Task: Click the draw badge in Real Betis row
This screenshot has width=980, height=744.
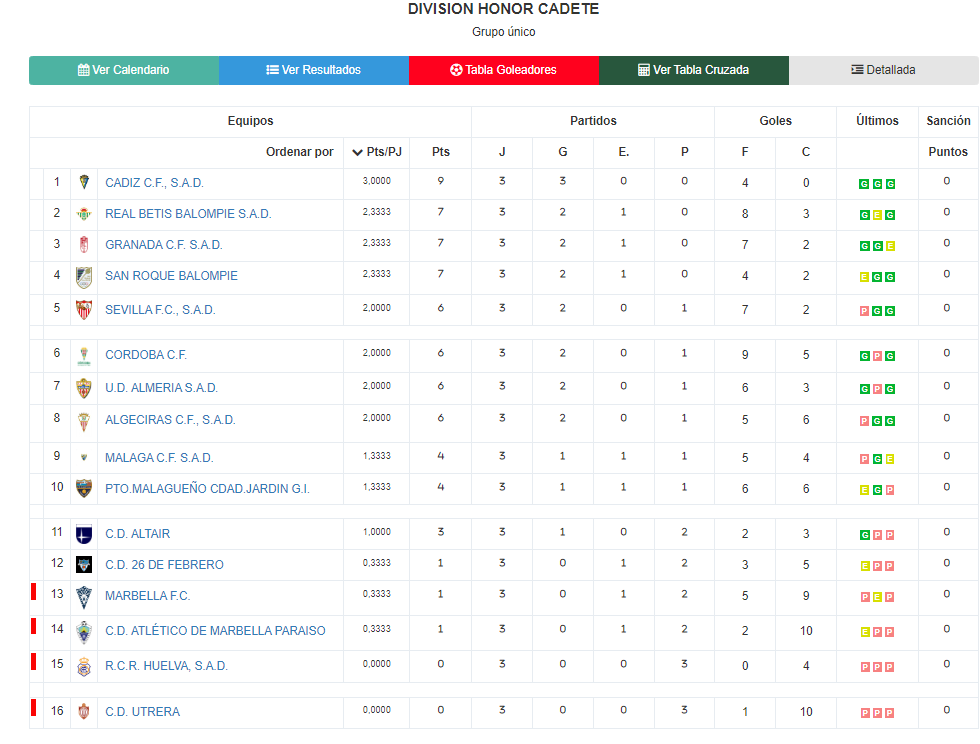Action: 877,215
